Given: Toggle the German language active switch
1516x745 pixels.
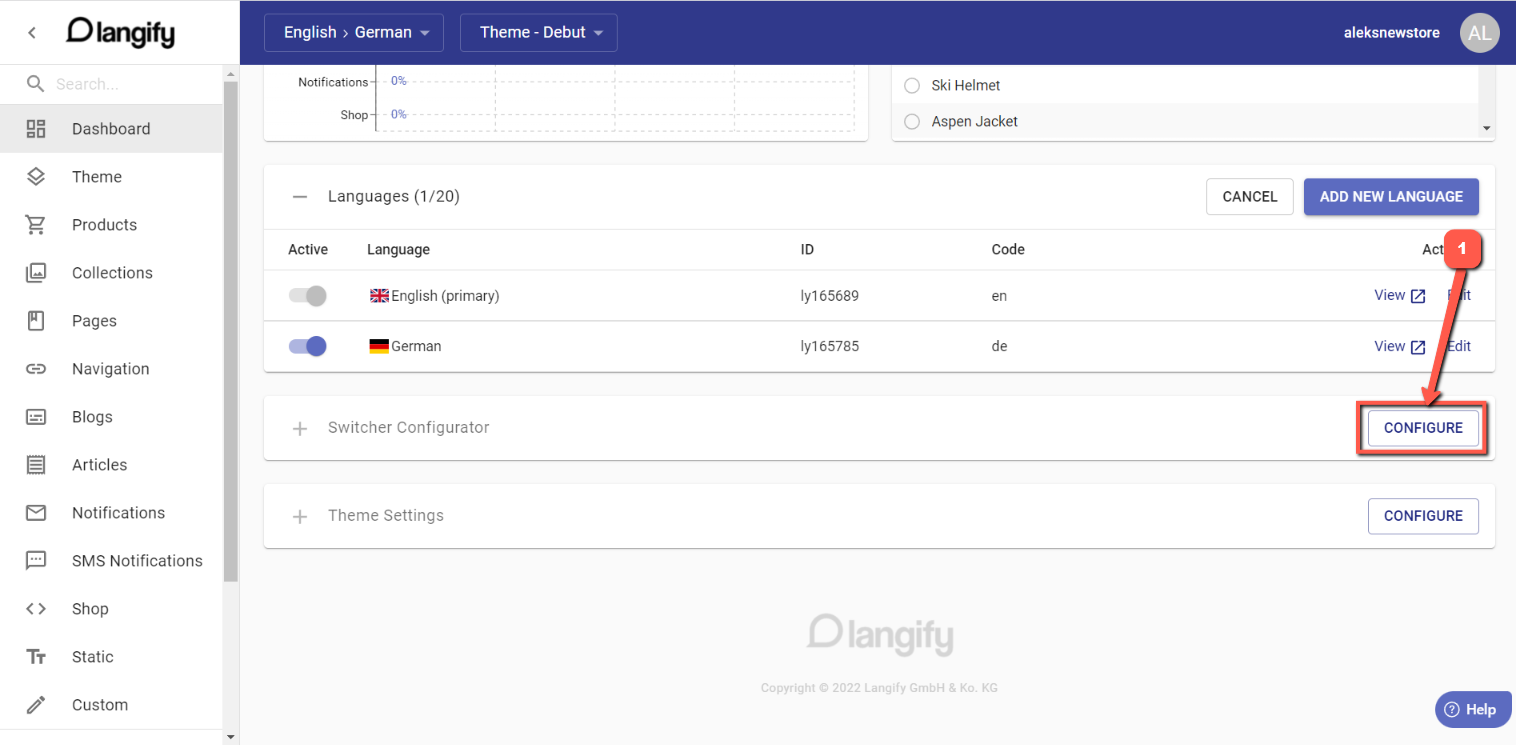Looking at the screenshot, I should [307, 346].
